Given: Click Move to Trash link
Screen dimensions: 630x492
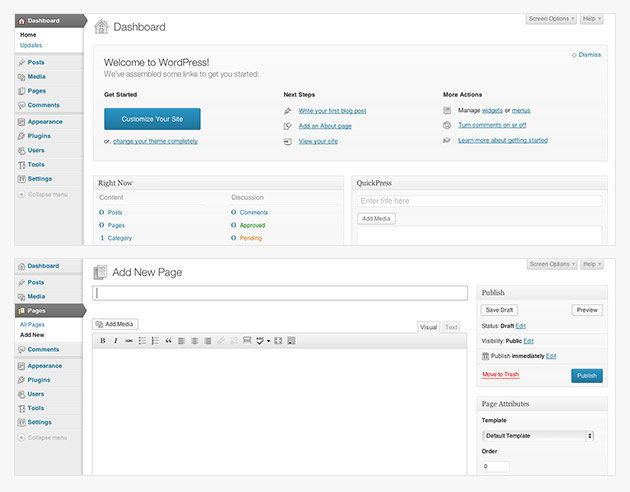Looking at the screenshot, I should pyautogui.click(x=501, y=374).
